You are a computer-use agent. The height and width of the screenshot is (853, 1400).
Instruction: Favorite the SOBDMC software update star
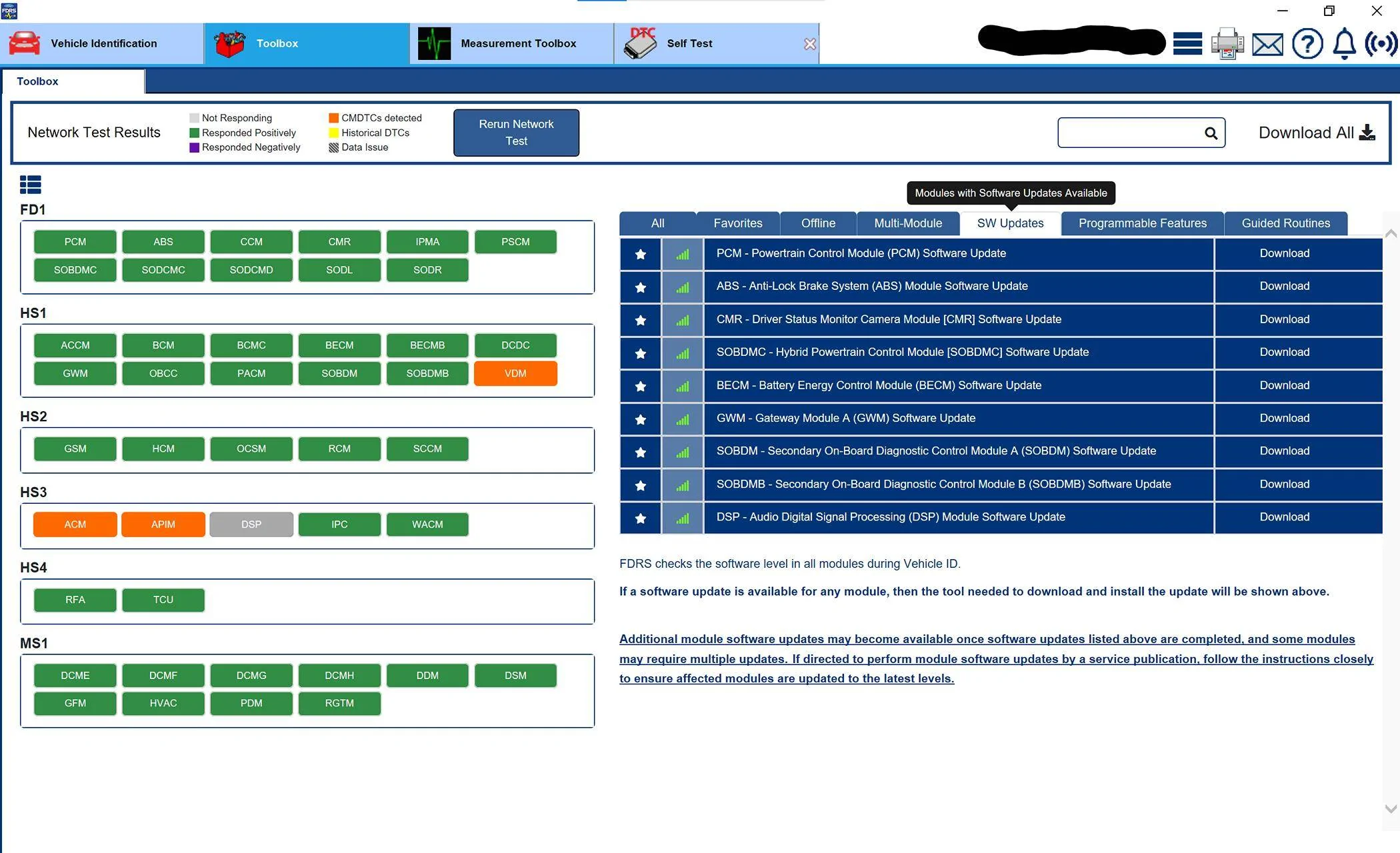(641, 353)
